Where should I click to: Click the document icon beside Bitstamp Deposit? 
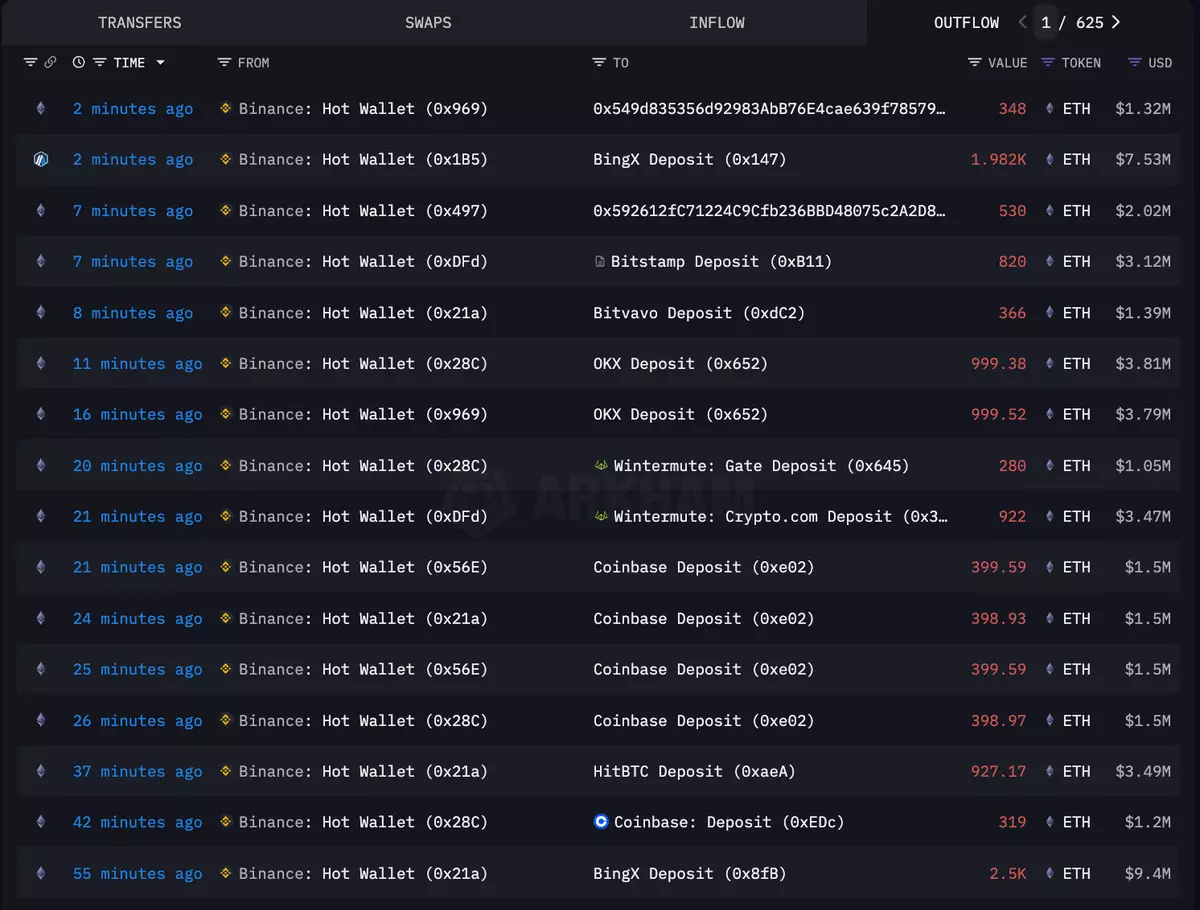pyautogui.click(x=600, y=261)
